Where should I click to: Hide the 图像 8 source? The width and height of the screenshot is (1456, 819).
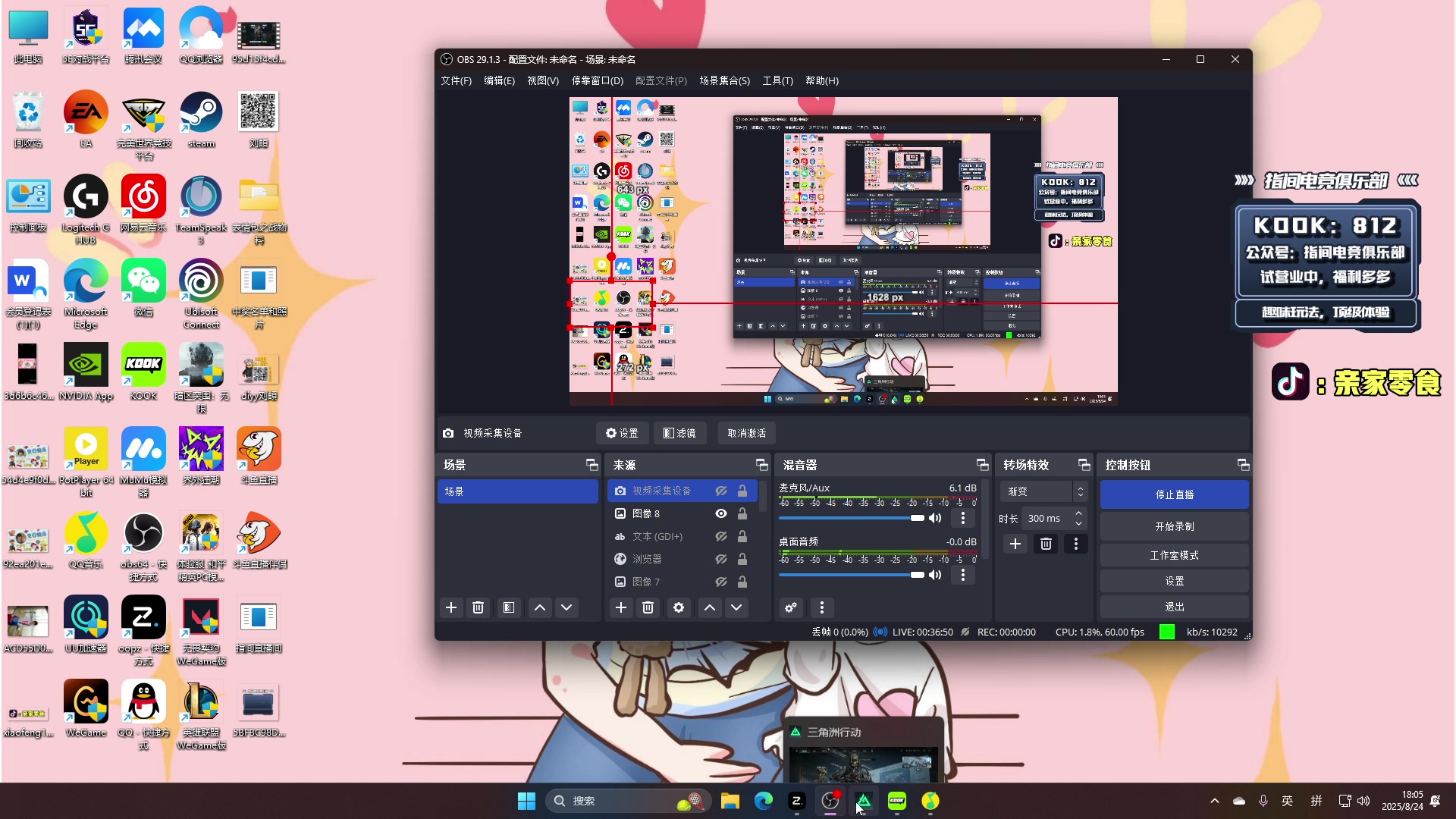tap(721, 513)
